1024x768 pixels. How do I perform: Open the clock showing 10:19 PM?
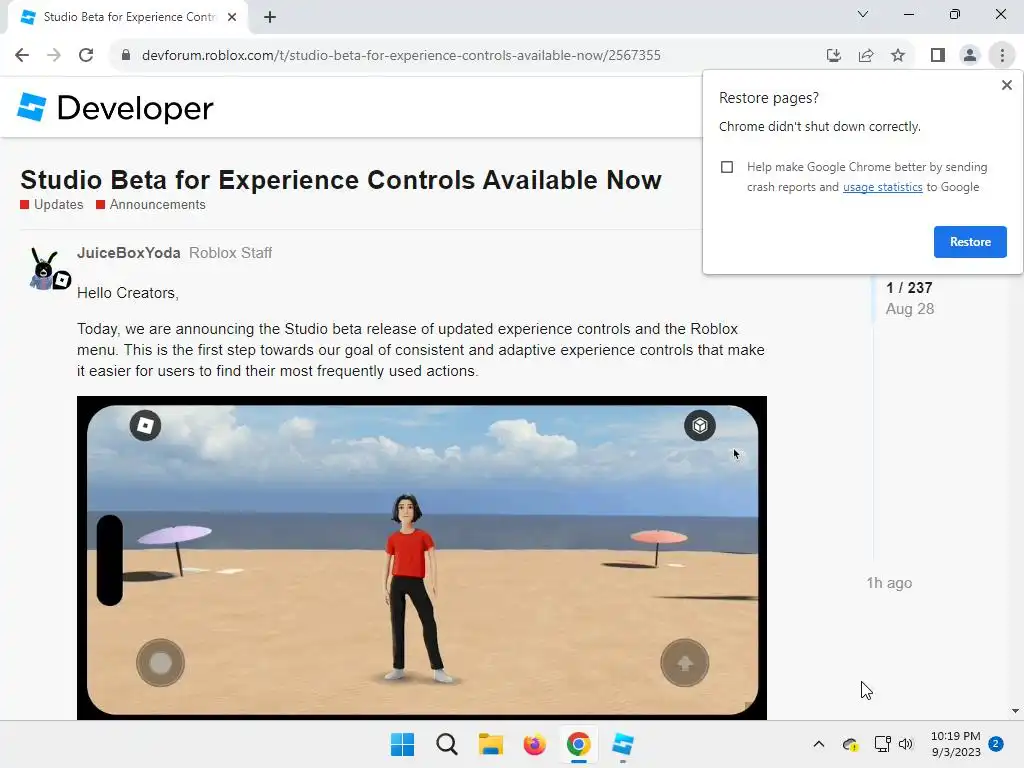(x=955, y=744)
